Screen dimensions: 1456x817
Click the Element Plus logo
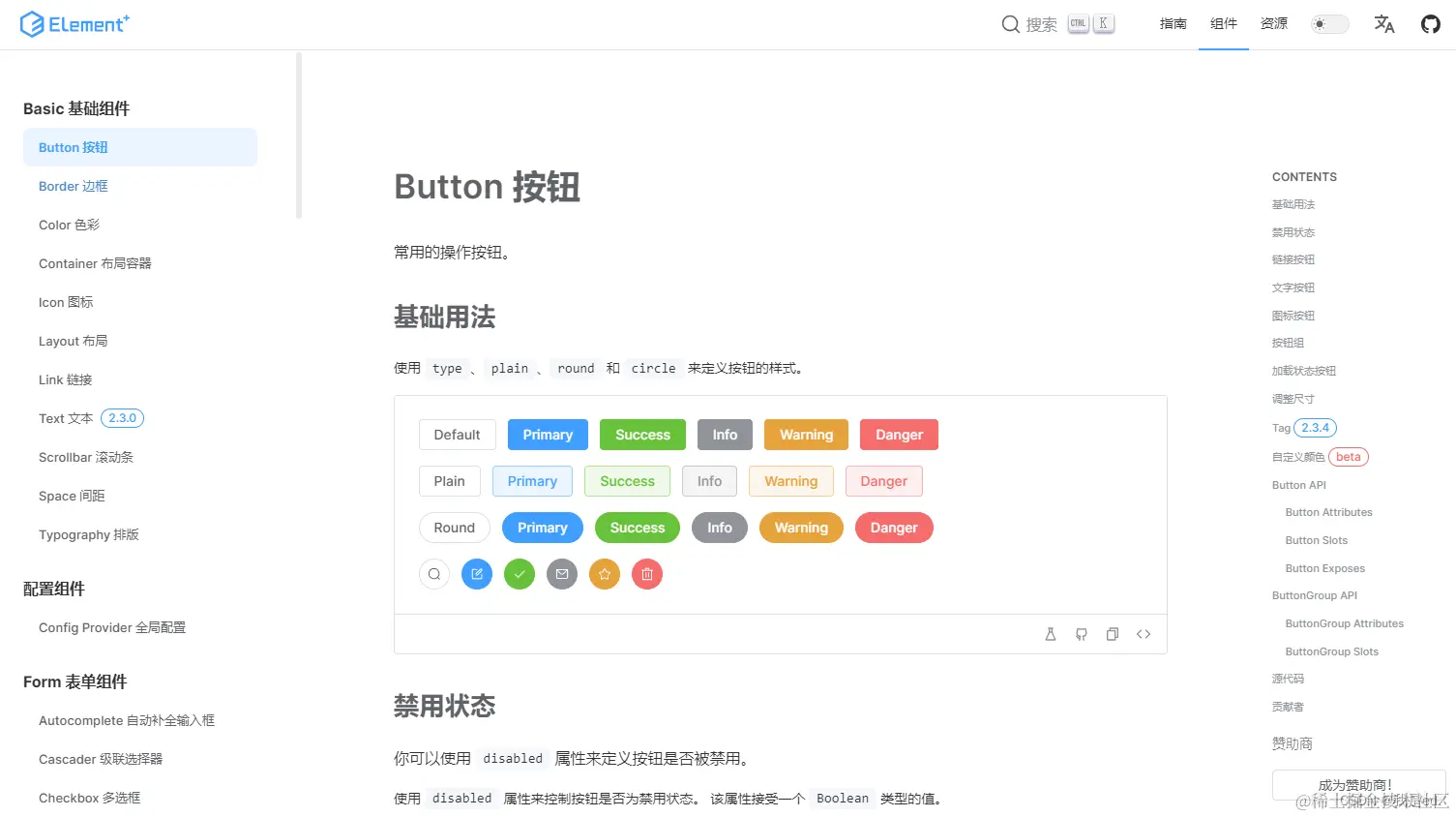pyautogui.click(x=74, y=23)
